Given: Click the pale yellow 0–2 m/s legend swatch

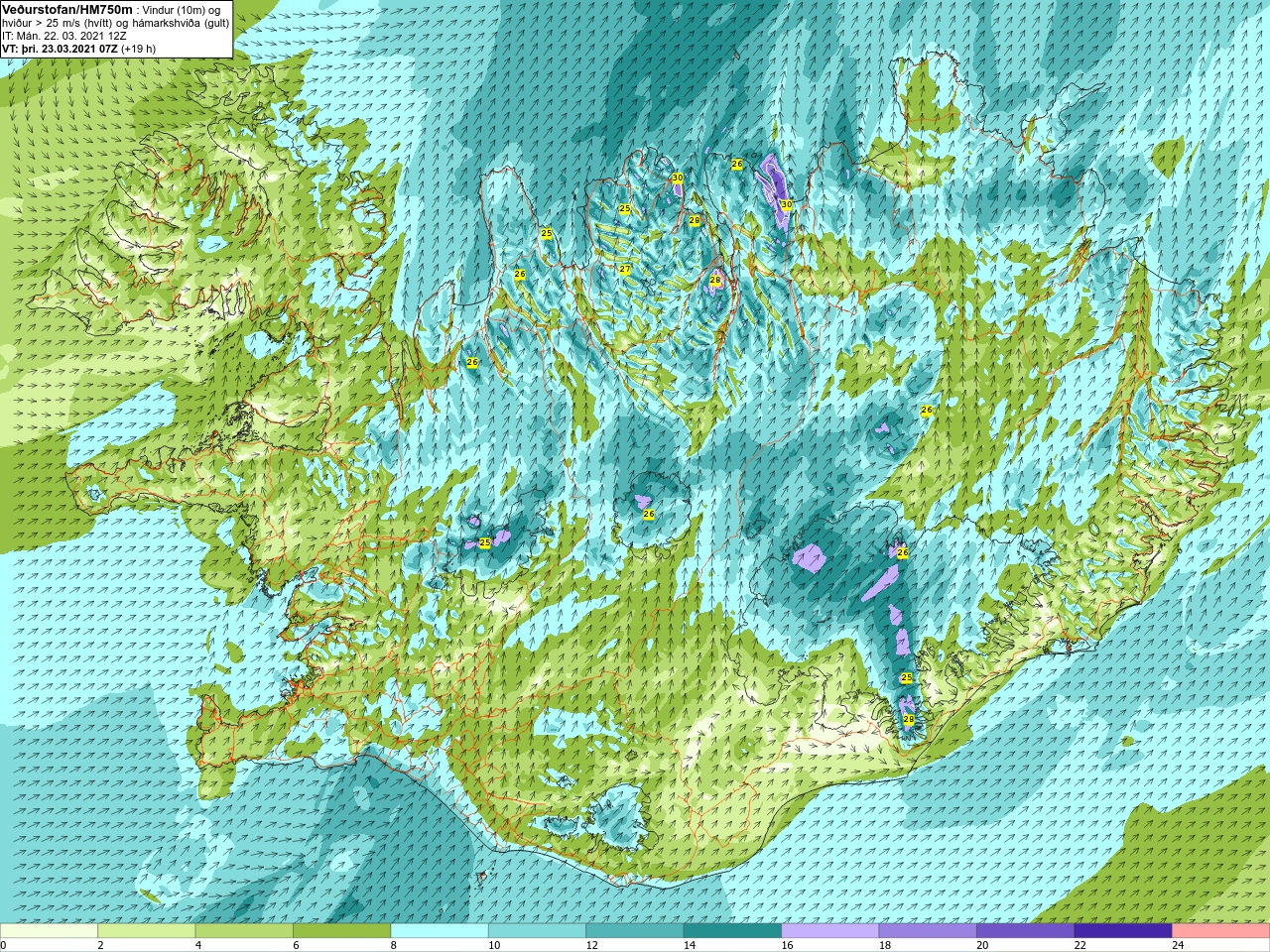Looking at the screenshot, I should coord(49,931).
